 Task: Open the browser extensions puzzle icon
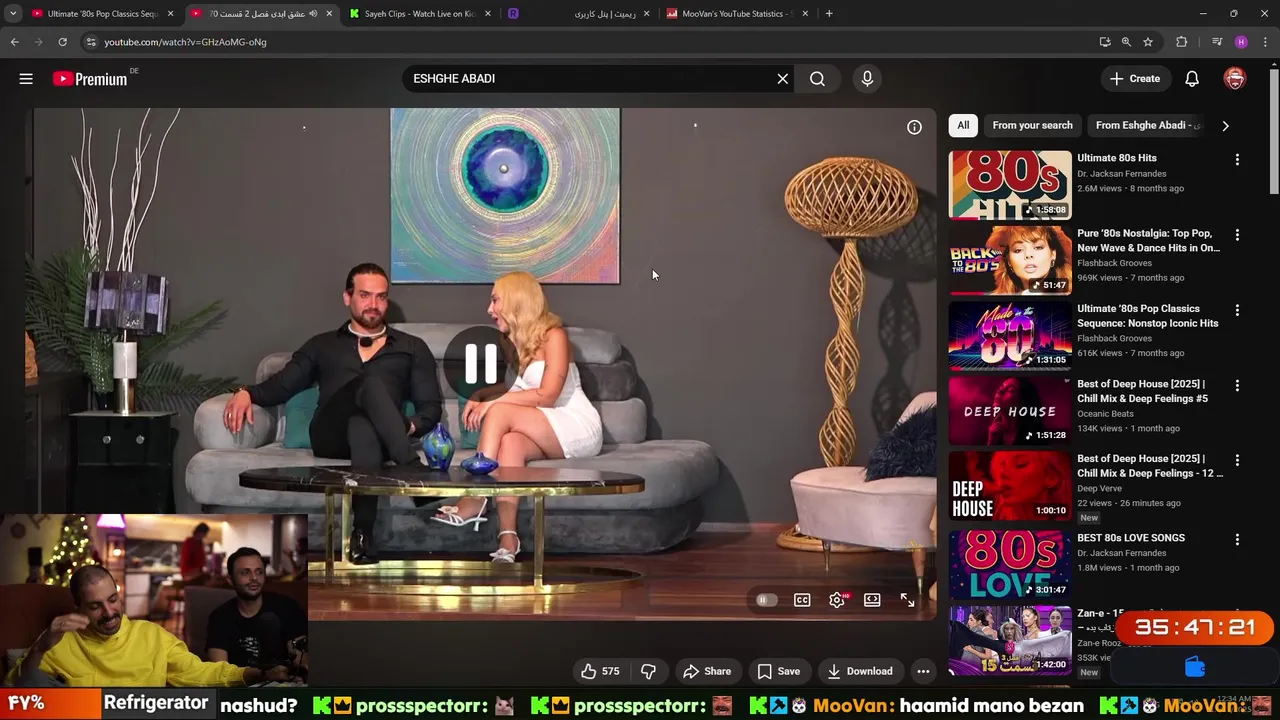[x=1182, y=42]
